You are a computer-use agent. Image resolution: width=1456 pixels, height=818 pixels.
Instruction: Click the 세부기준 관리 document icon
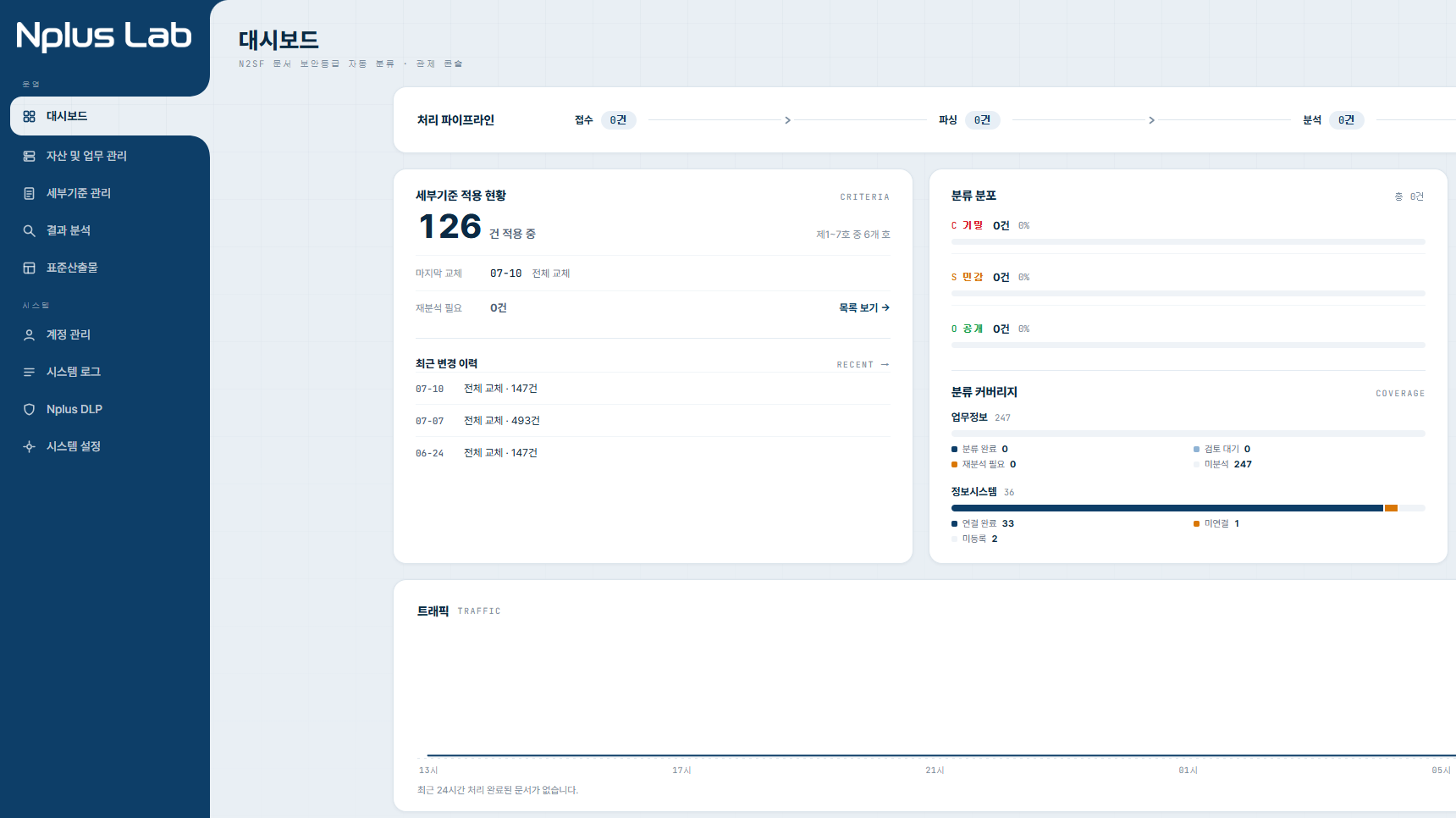[x=29, y=193]
